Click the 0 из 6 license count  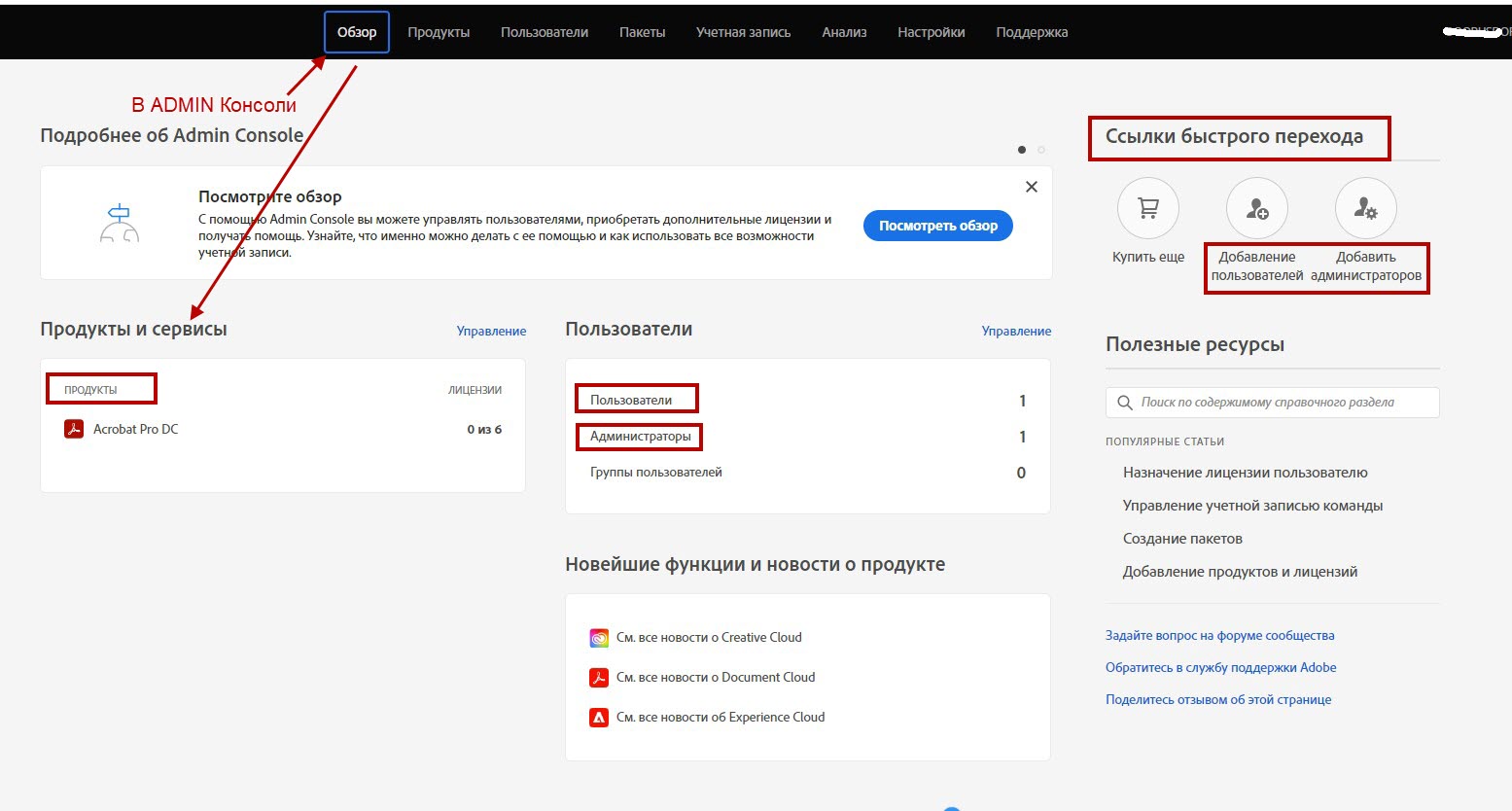tap(484, 429)
